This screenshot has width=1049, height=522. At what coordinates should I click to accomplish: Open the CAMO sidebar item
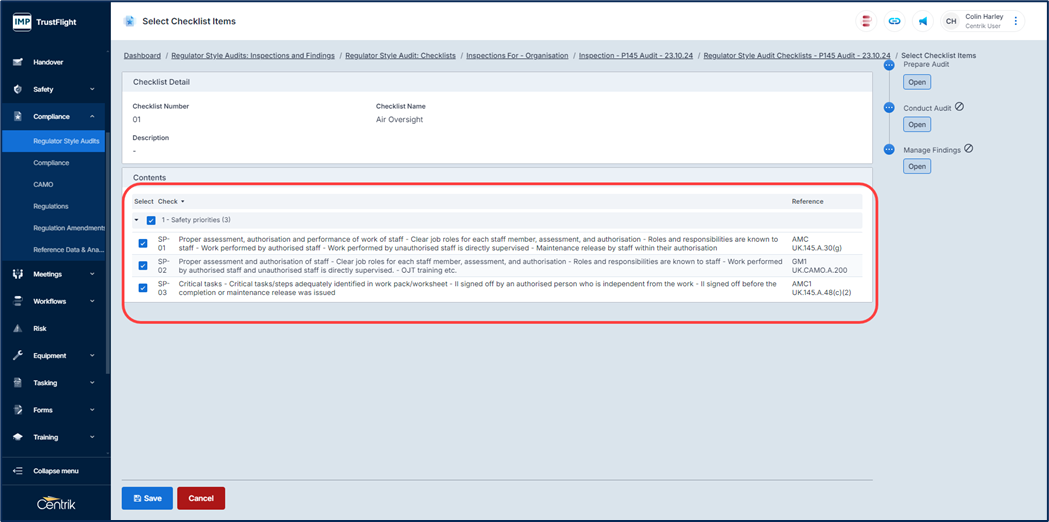coord(43,185)
